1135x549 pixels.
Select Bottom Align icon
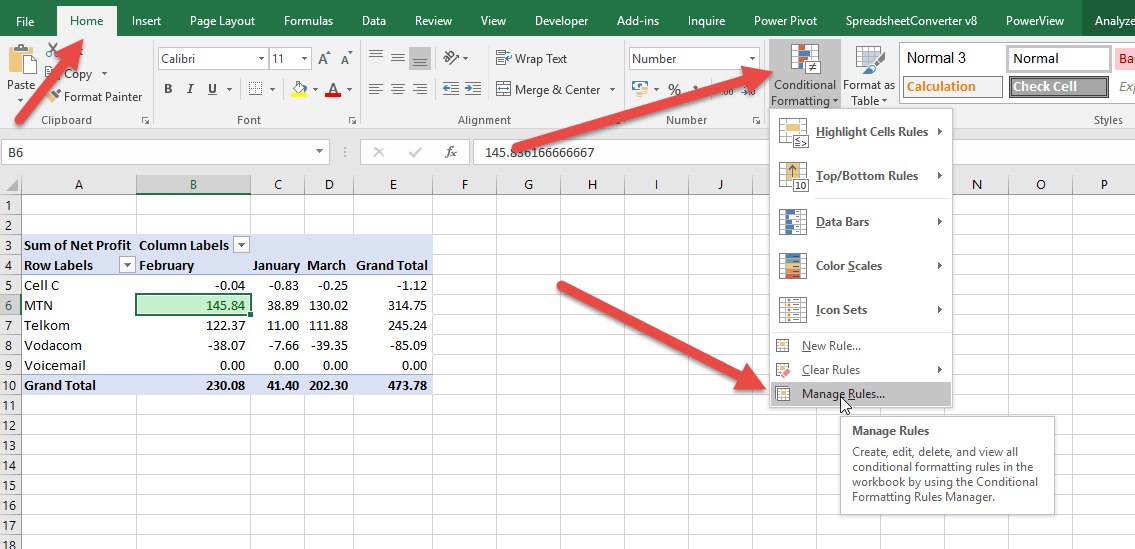(420, 59)
